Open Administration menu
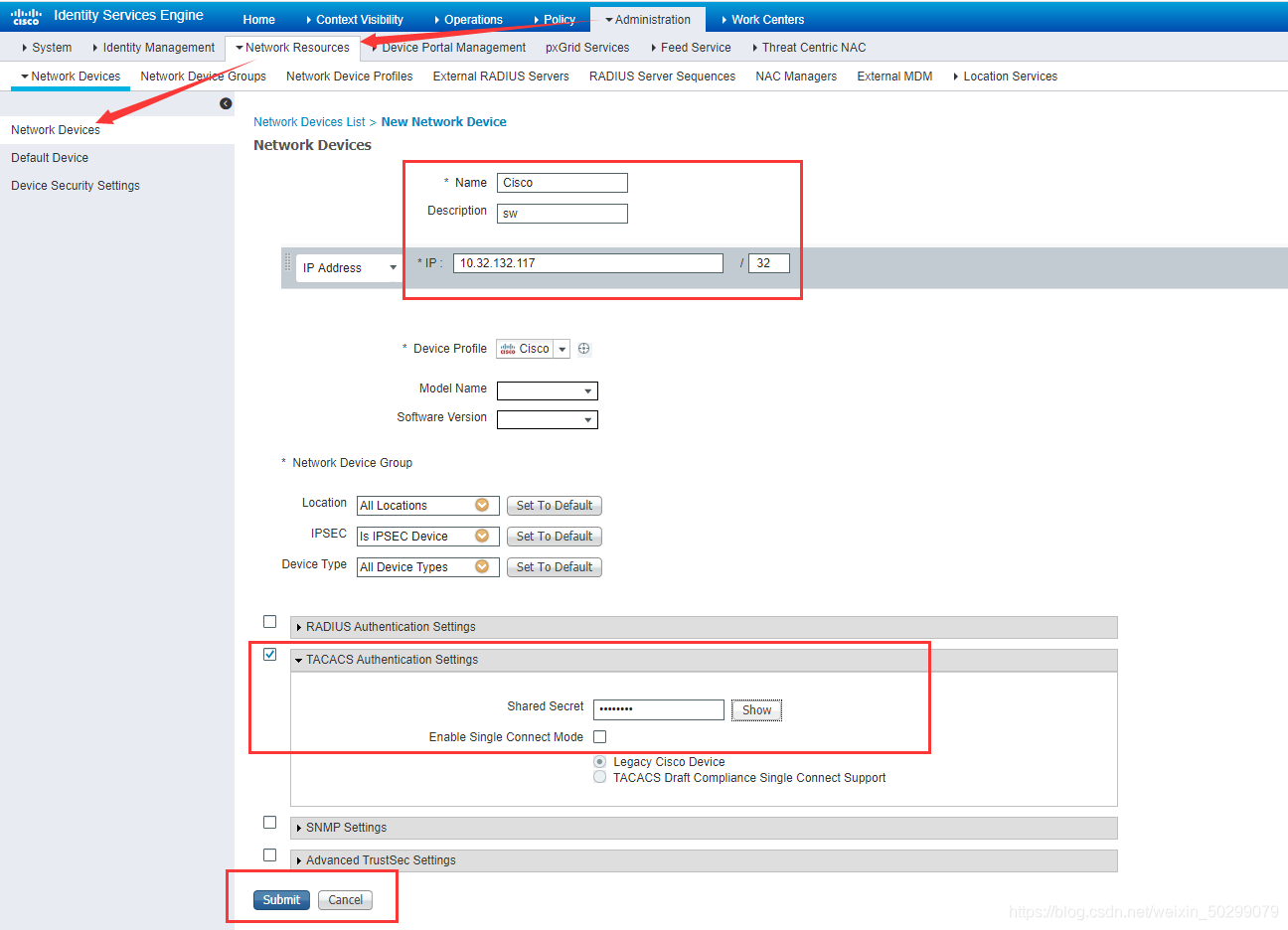The height and width of the screenshot is (930, 1288). pyautogui.click(x=648, y=20)
